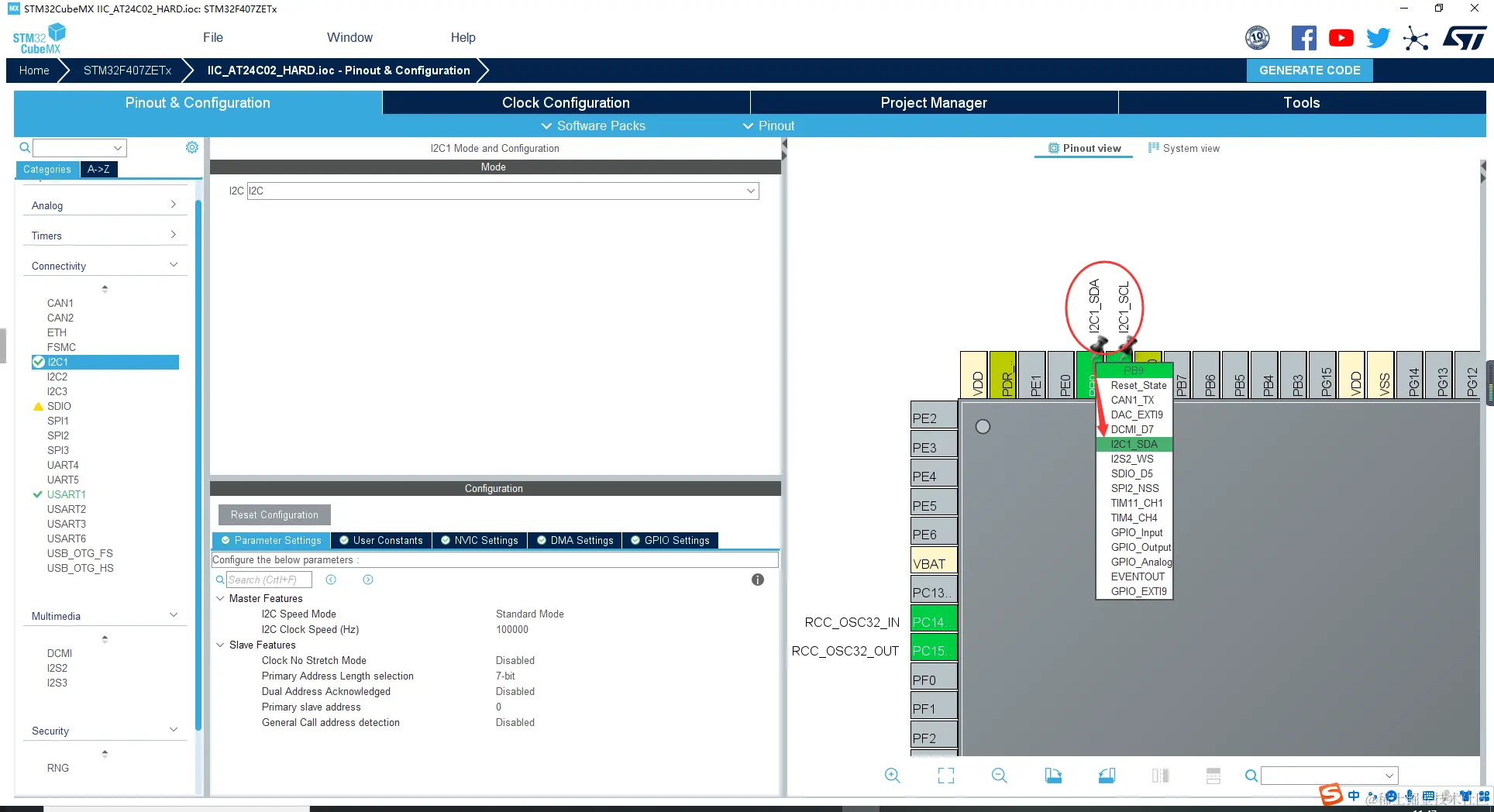
Task: Go to Home breadcrumb
Action: coord(34,70)
